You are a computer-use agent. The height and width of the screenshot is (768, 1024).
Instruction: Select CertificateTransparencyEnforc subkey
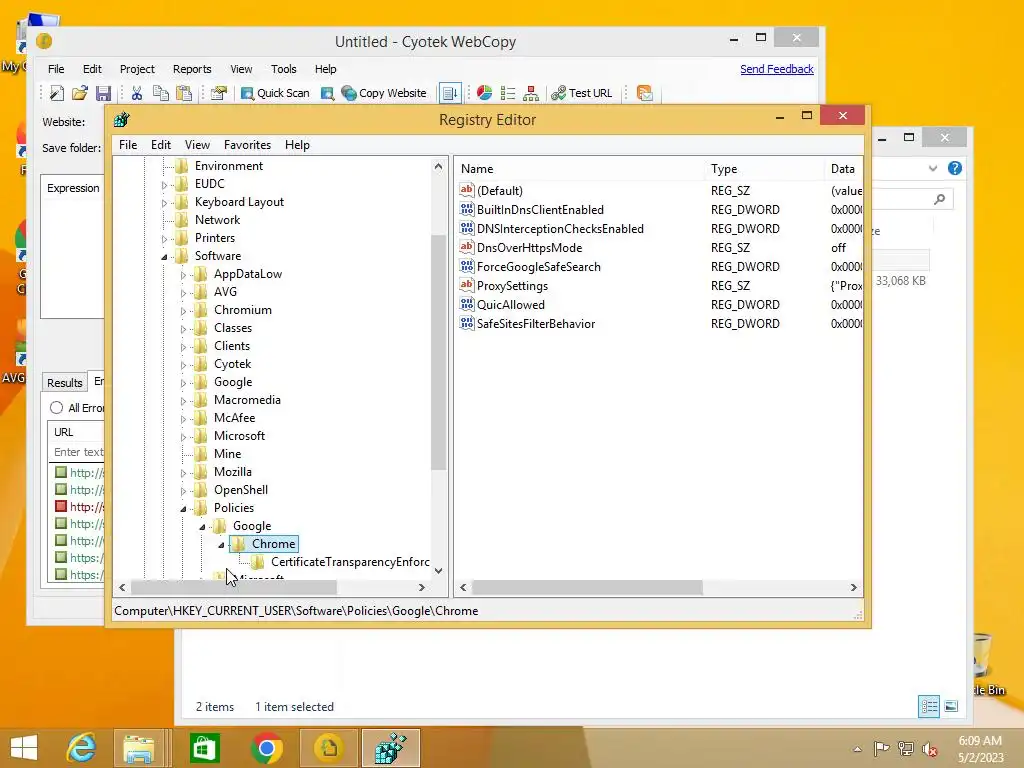click(x=350, y=562)
